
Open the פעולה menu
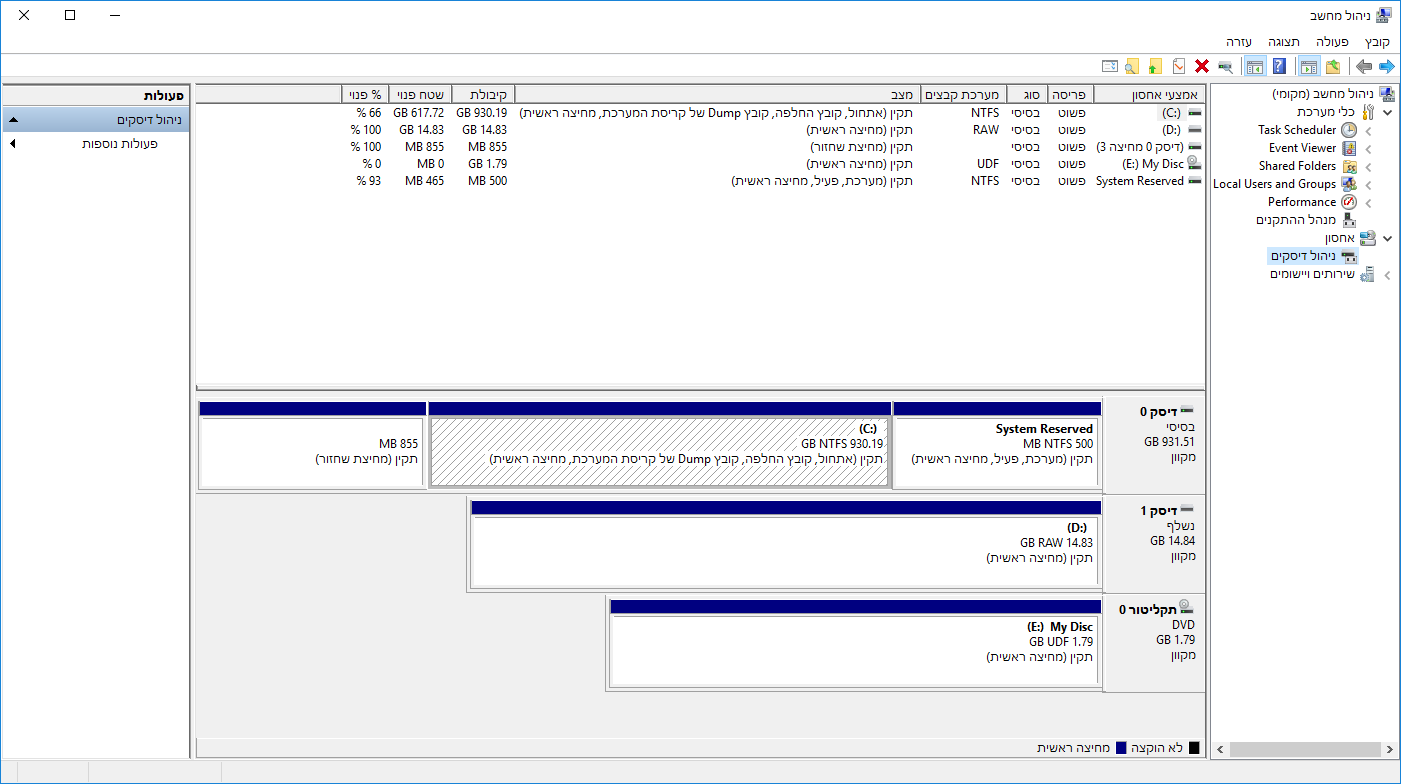(x=1332, y=42)
